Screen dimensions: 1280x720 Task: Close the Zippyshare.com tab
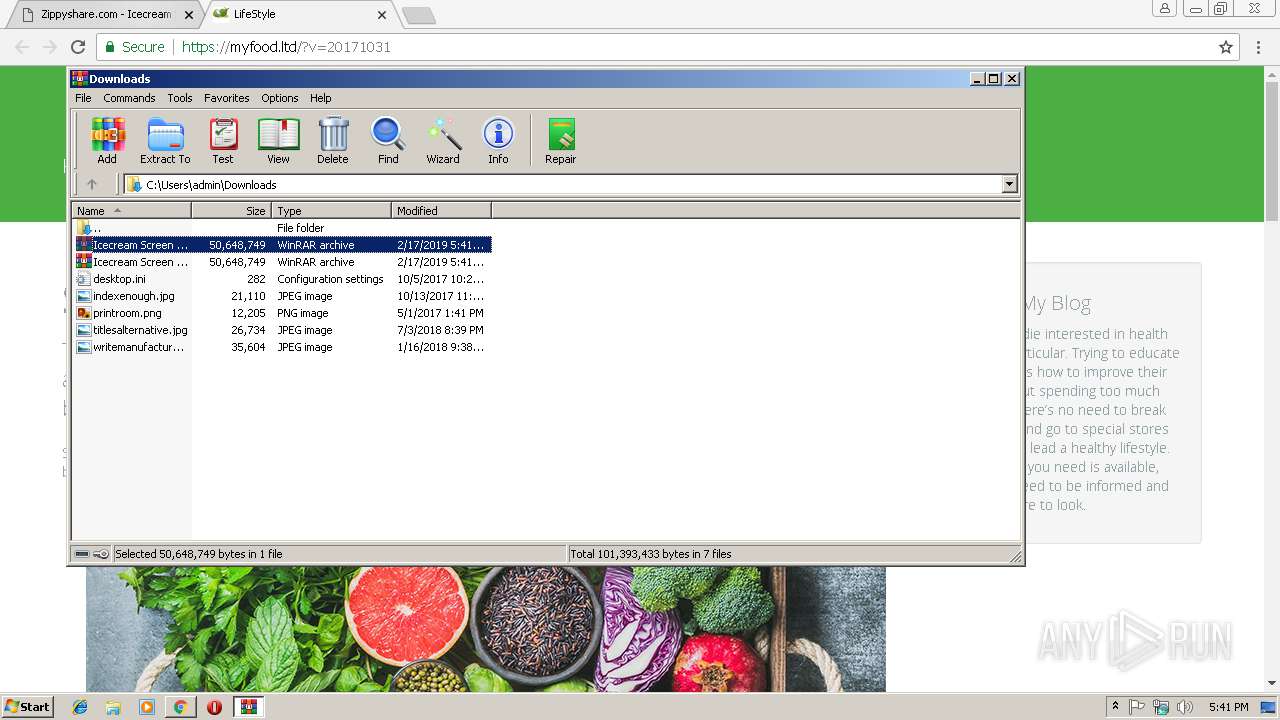tap(189, 15)
